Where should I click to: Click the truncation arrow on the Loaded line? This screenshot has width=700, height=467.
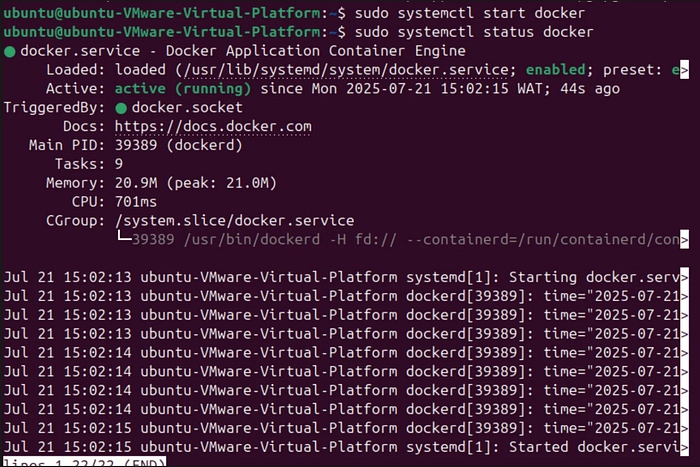(684, 70)
